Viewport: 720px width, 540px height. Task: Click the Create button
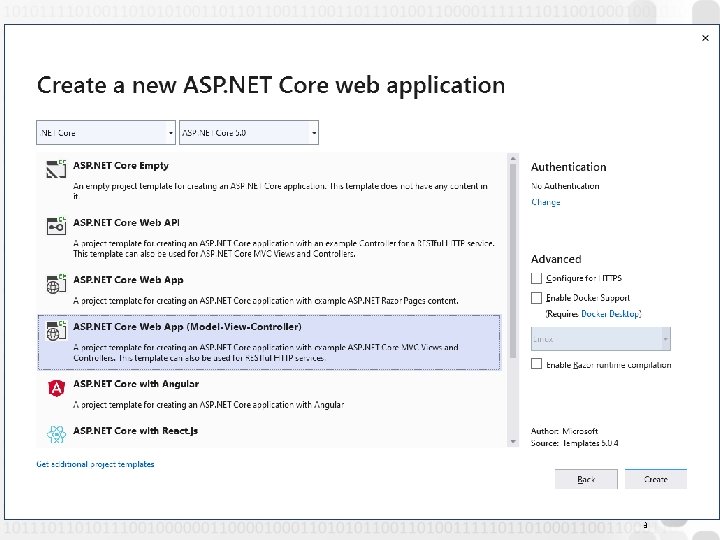coord(656,479)
